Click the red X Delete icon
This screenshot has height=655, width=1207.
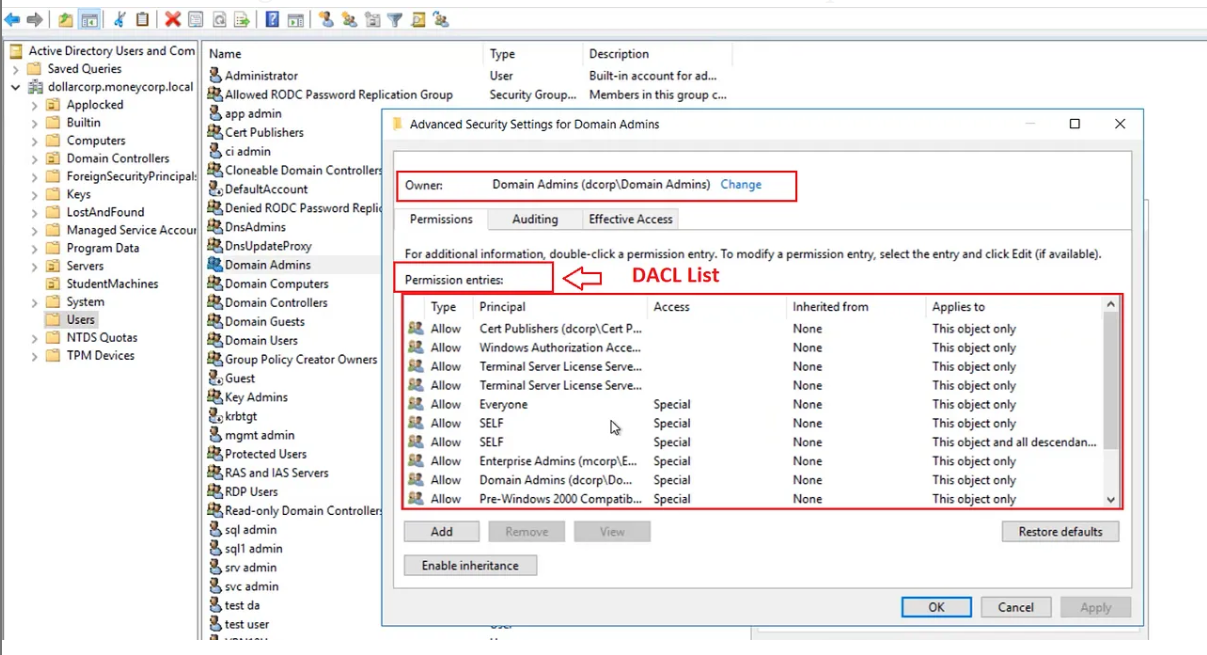pyautogui.click(x=173, y=19)
